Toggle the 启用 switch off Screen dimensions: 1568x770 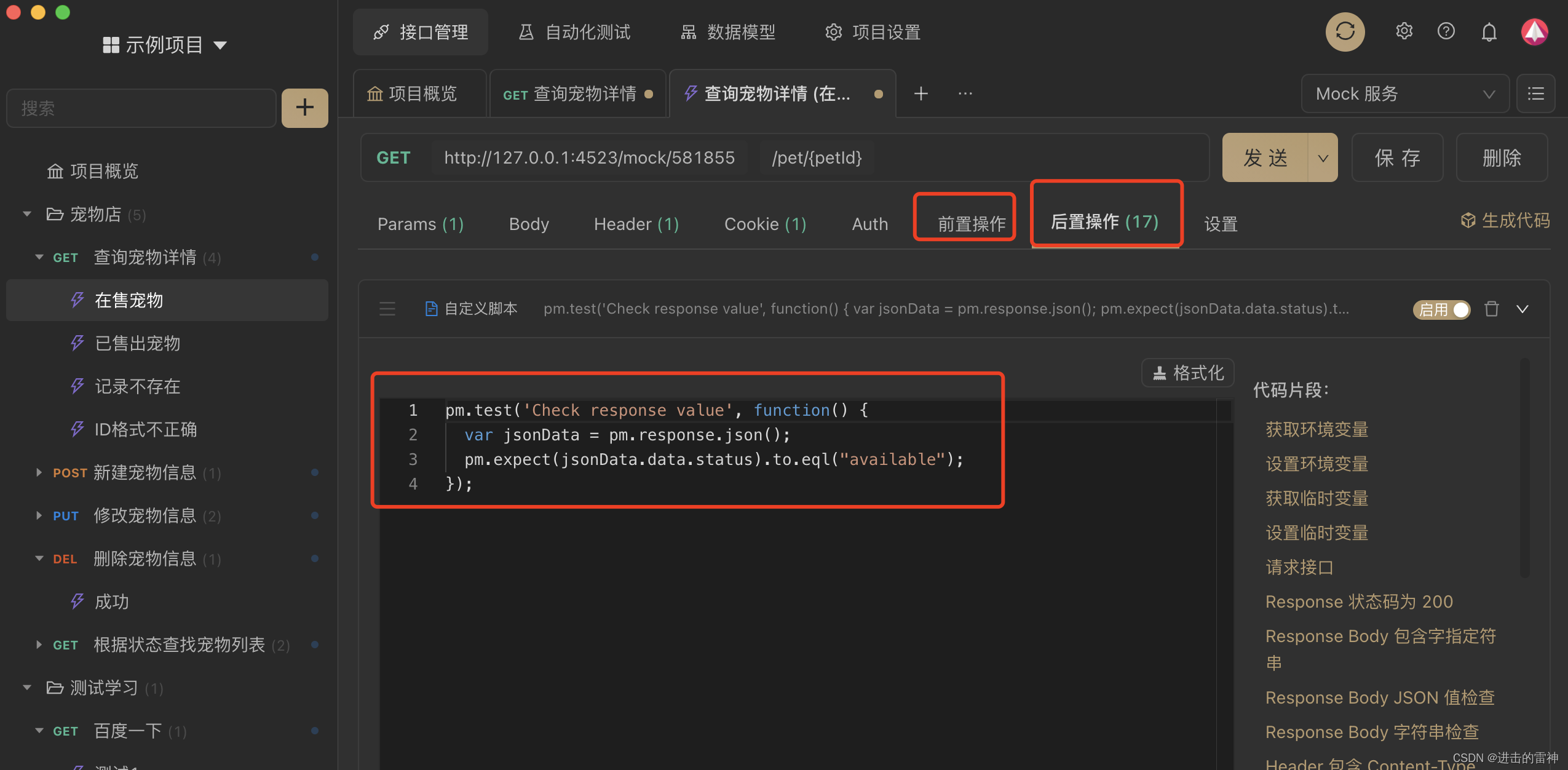pos(1441,309)
